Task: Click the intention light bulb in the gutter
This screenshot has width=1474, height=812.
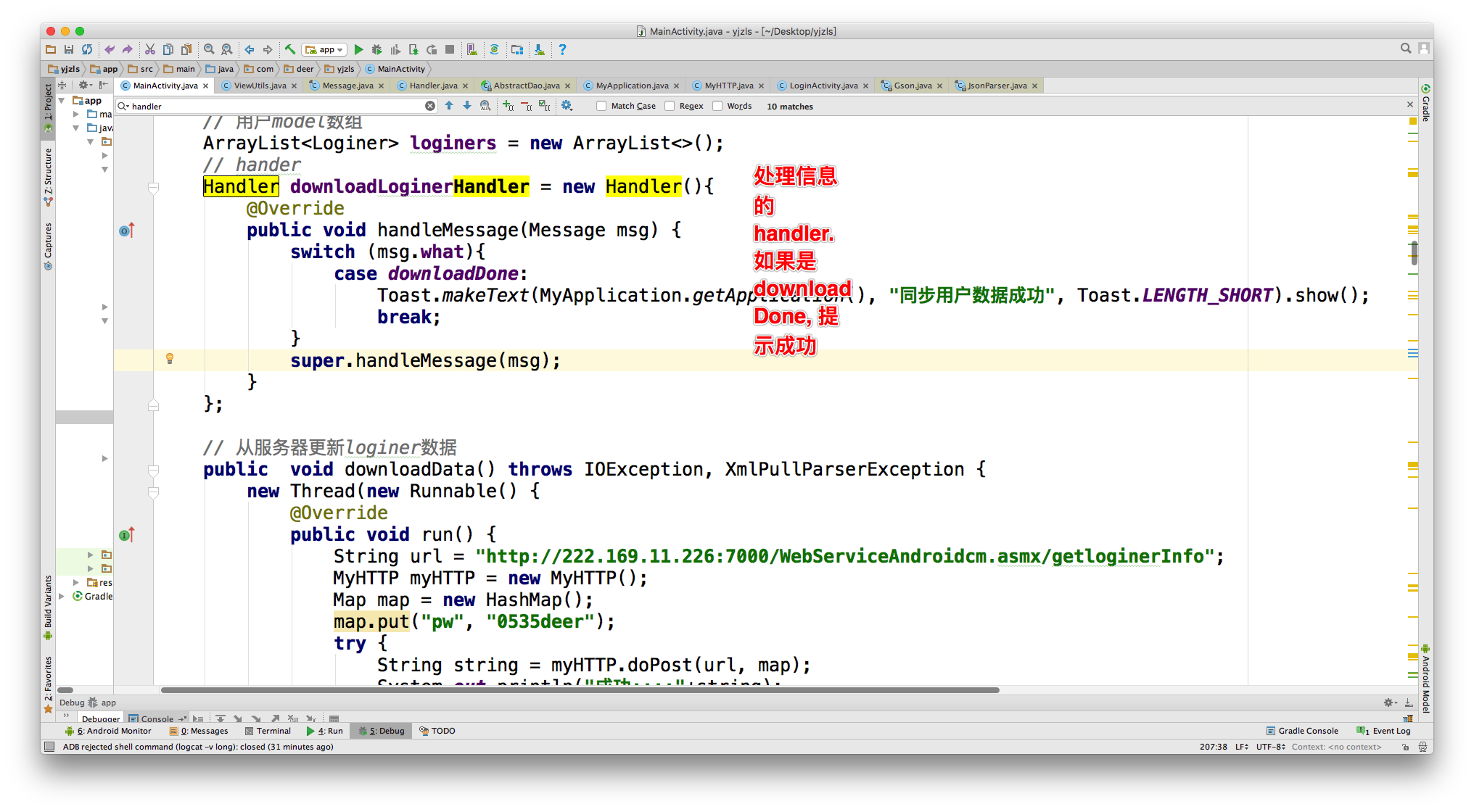Action: coord(170,359)
